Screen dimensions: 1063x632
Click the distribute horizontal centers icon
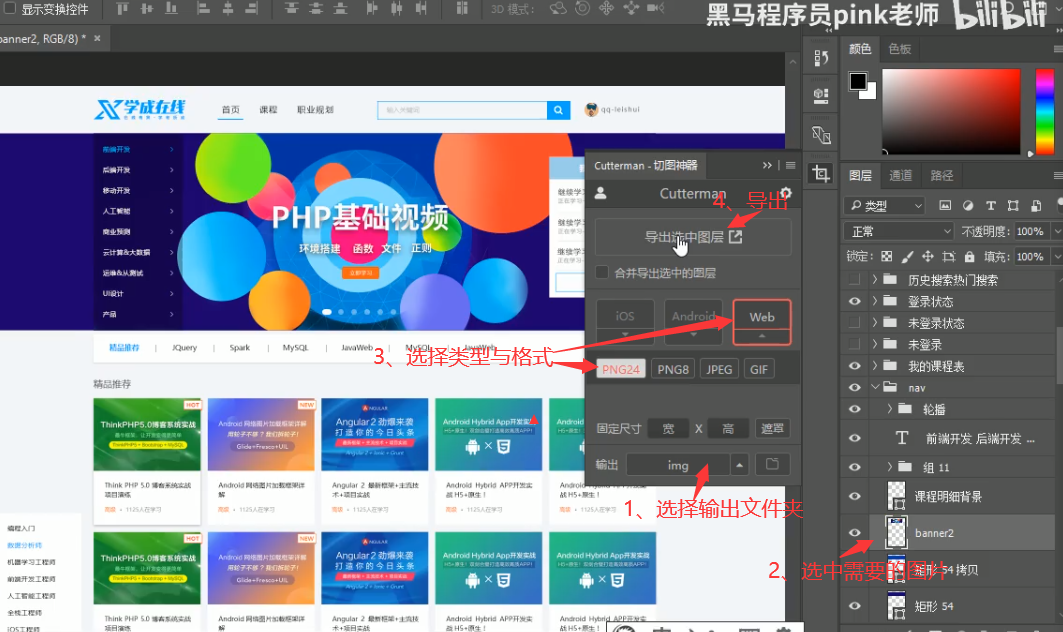[397, 9]
